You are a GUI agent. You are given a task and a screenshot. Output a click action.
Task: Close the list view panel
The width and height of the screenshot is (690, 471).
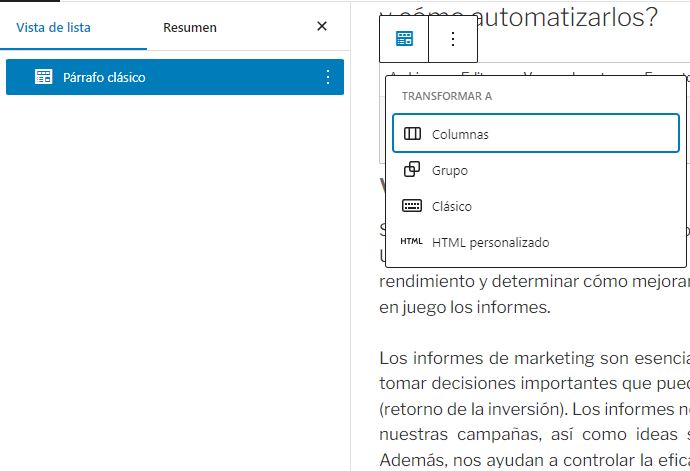point(322,27)
